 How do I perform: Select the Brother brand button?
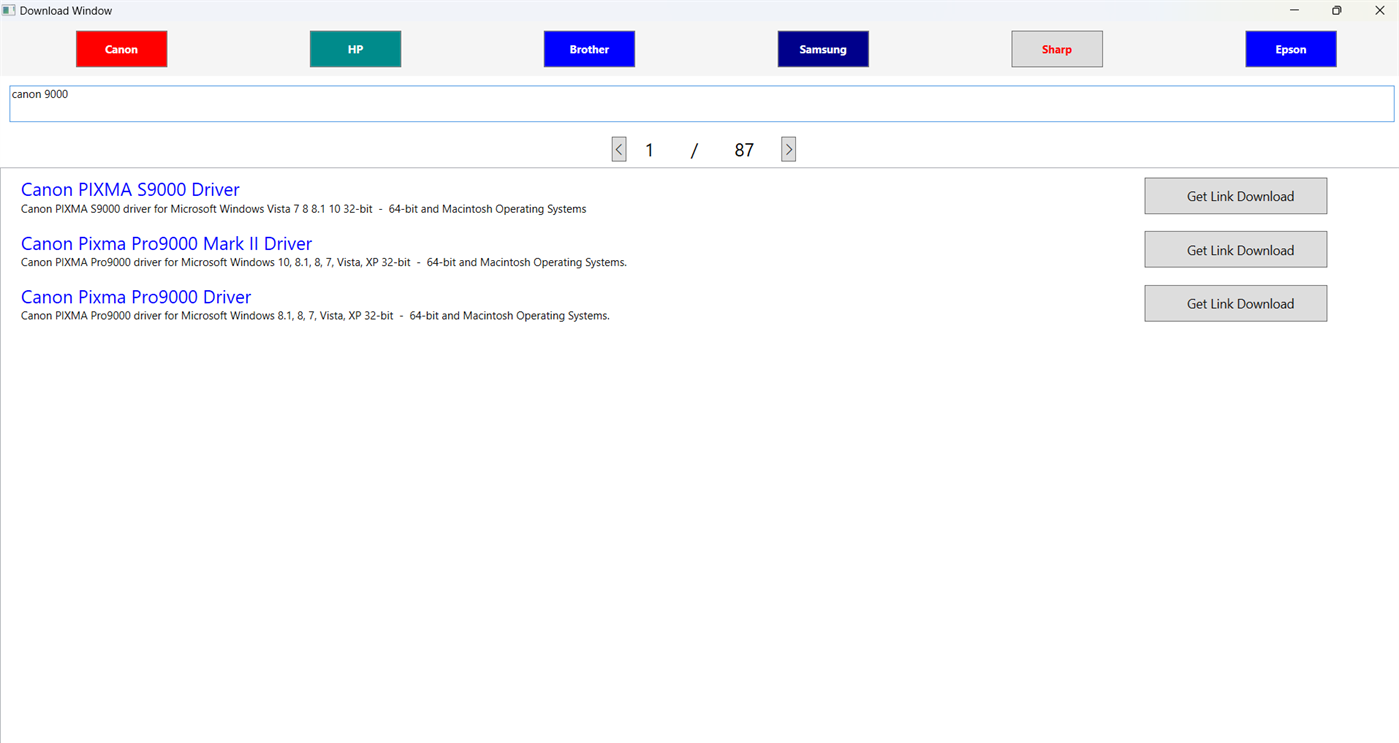(589, 48)
